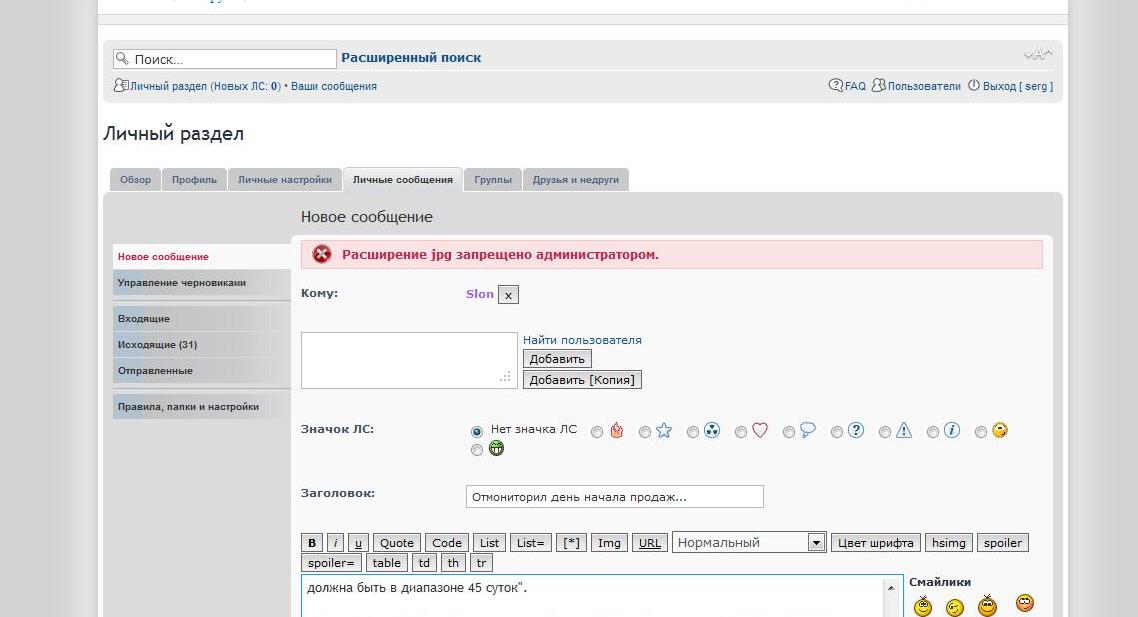Remove recipient Slon with x button

click(x=508, y=295)
